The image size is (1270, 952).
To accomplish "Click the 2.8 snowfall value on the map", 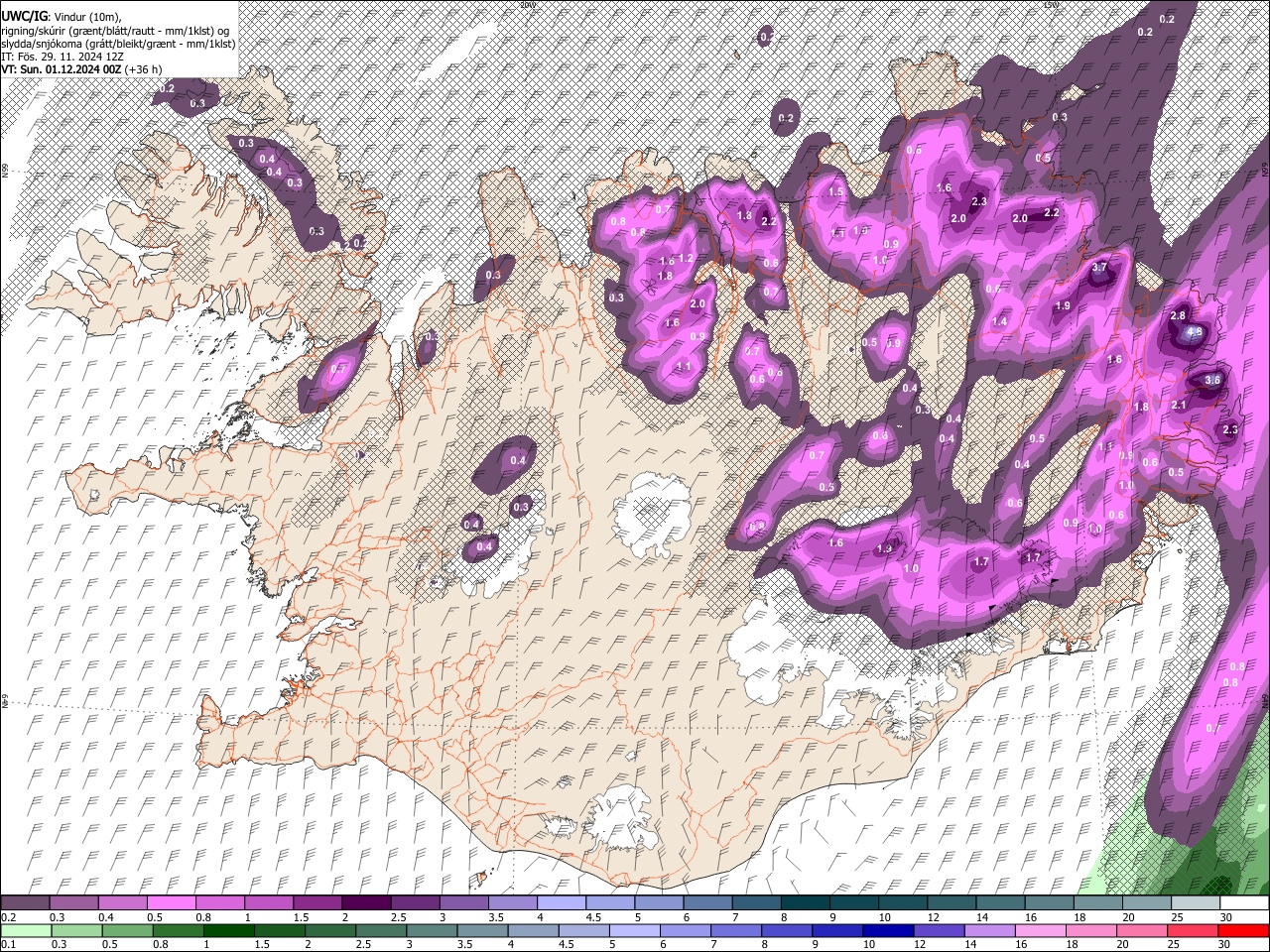I will click(1178, 315).
